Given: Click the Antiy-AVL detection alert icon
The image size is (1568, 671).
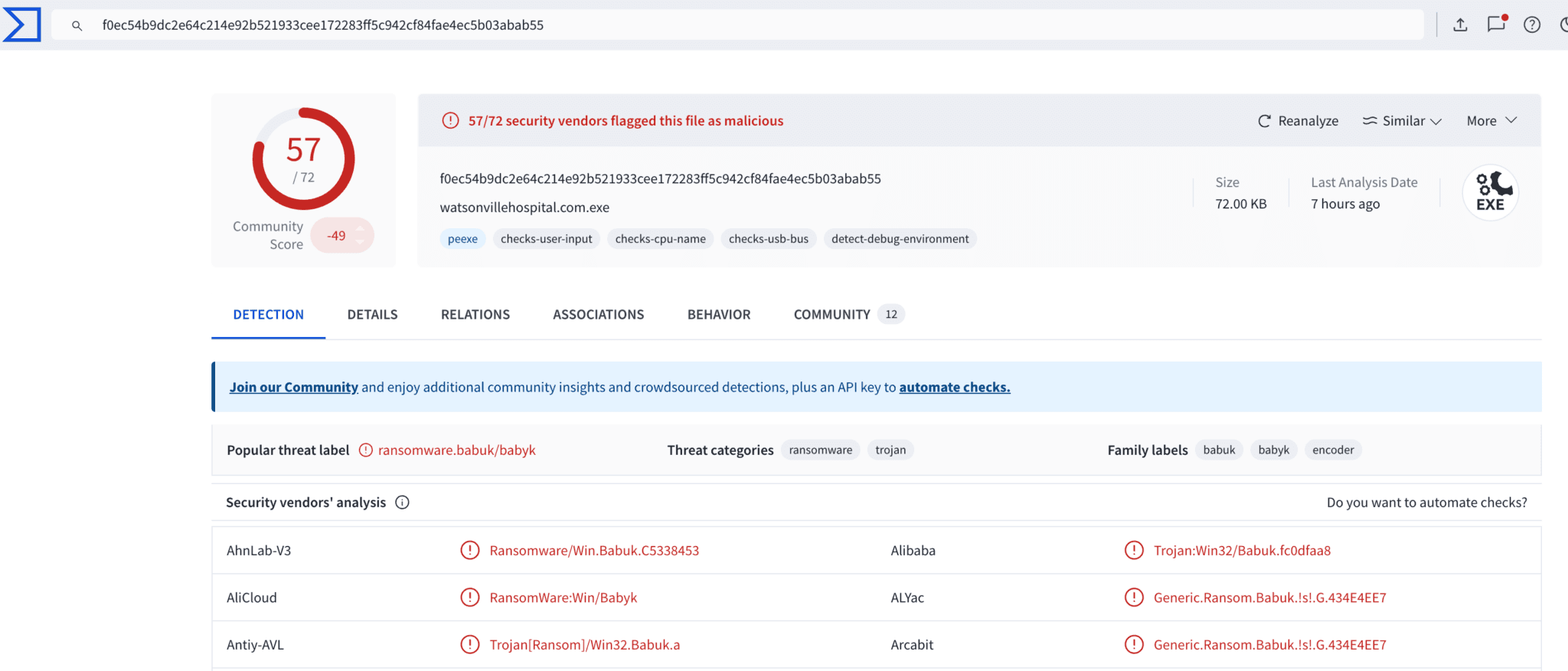Looking at the screenshot, I should tap(469, 645).
